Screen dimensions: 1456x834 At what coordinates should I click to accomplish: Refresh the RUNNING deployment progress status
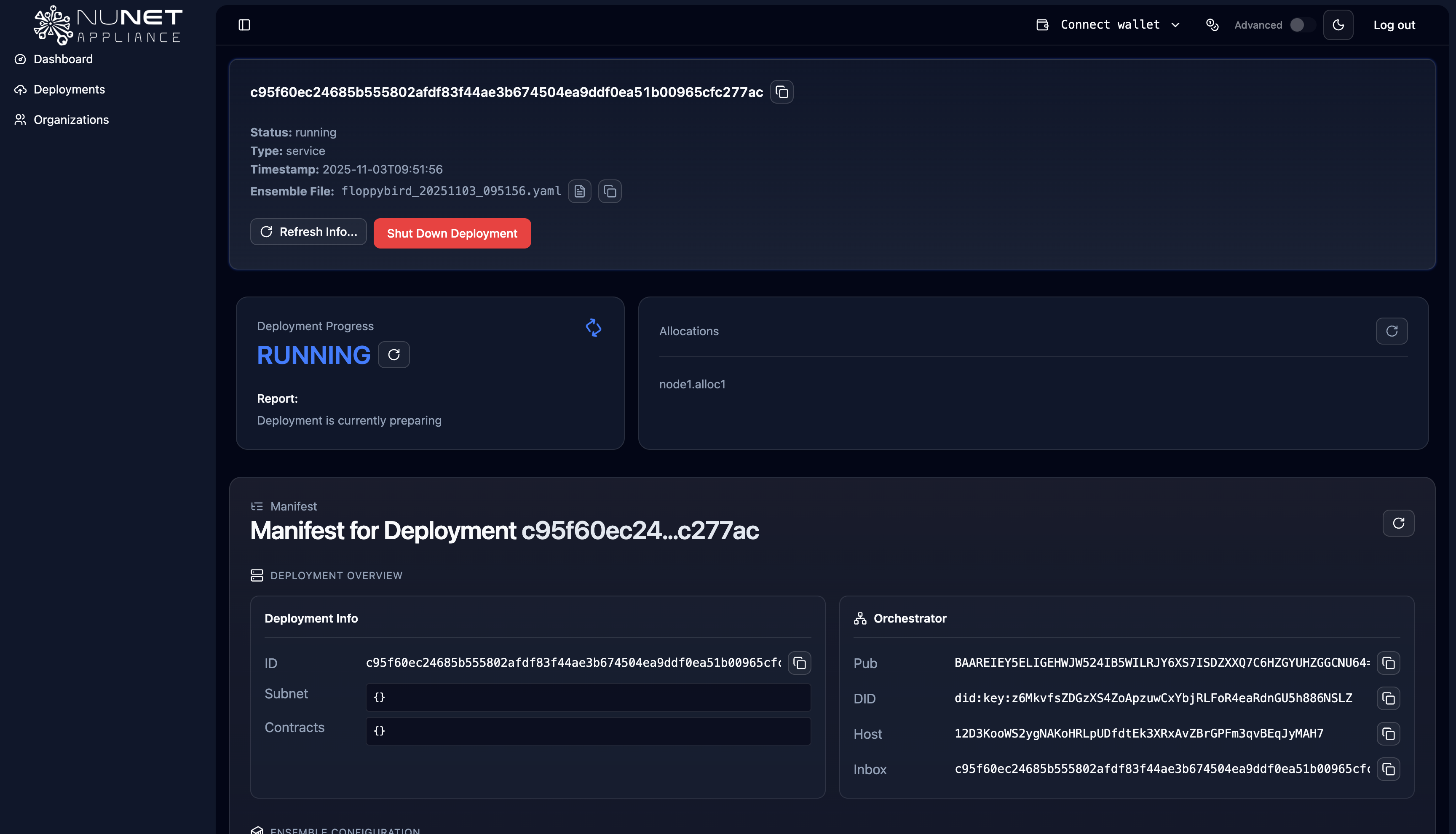coord(393,355)
